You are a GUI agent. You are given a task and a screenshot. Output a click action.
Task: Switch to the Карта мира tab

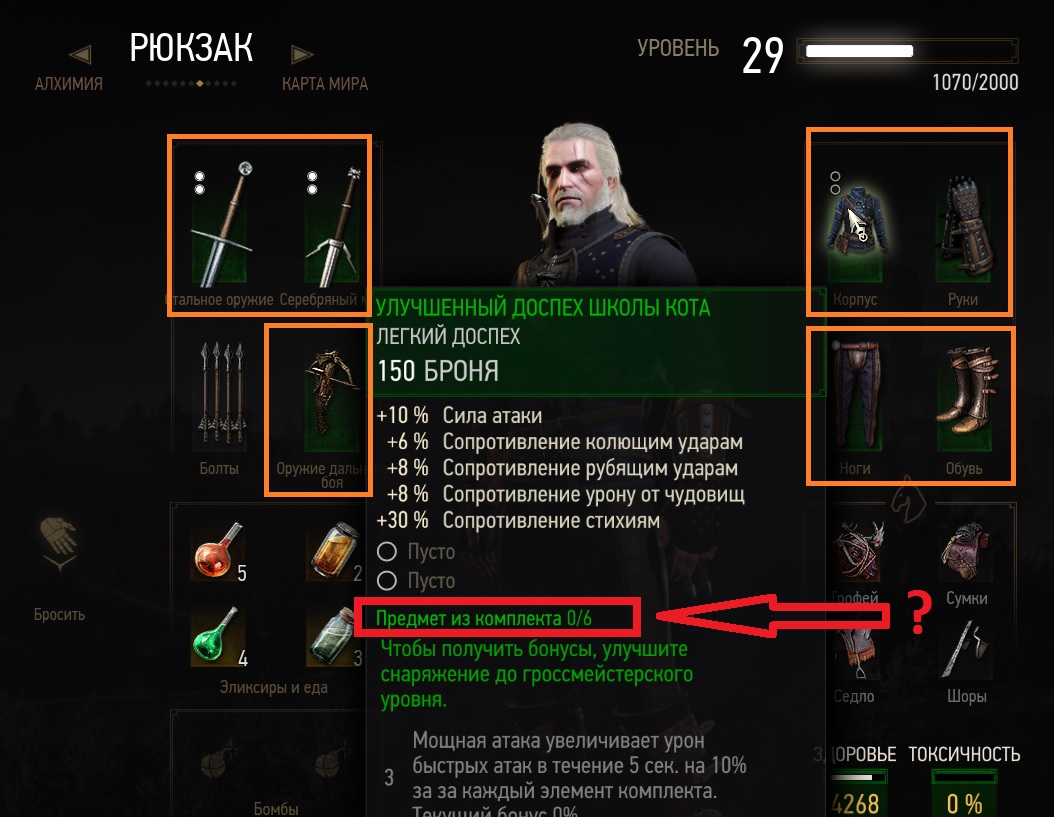(x=325, y=84)
